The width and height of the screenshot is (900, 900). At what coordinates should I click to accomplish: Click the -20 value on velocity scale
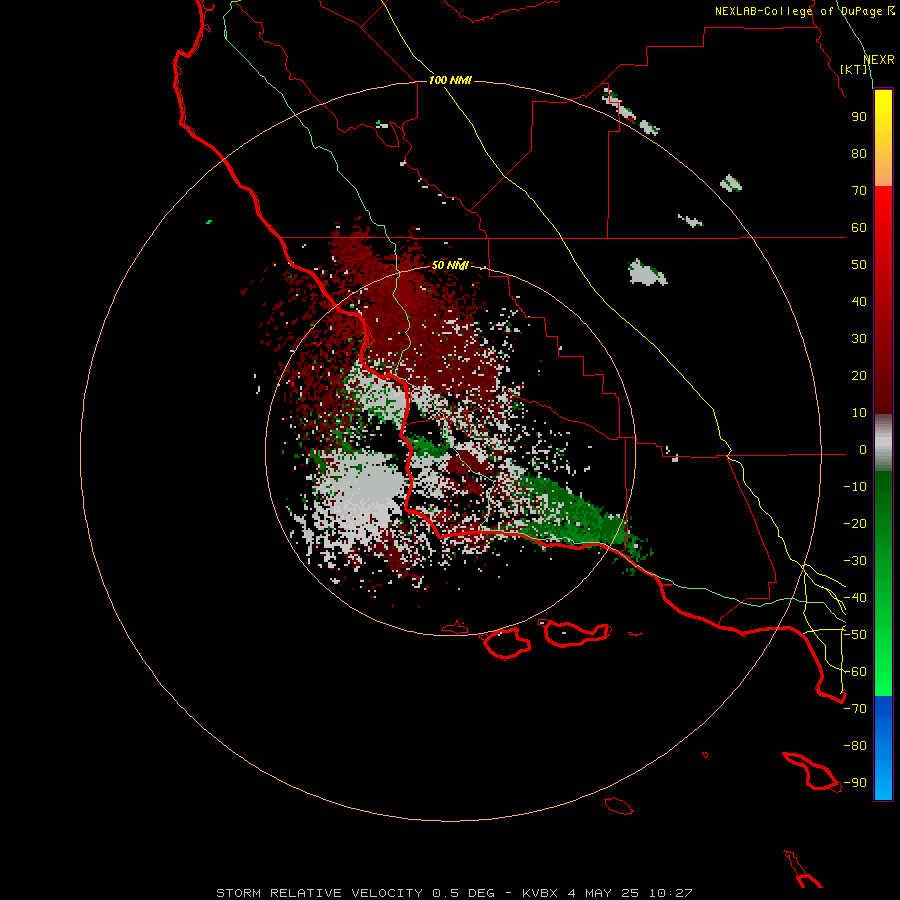coord(855,524)
